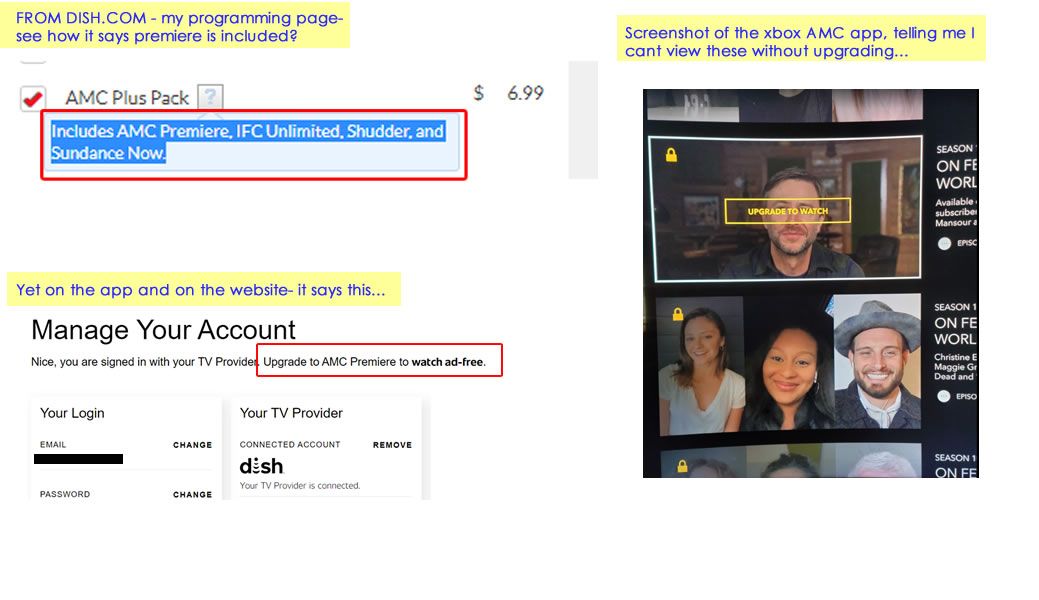
Task: Click the lock icon on the highlighted episode
Action: pyautogui.click(x=671, y=155)
